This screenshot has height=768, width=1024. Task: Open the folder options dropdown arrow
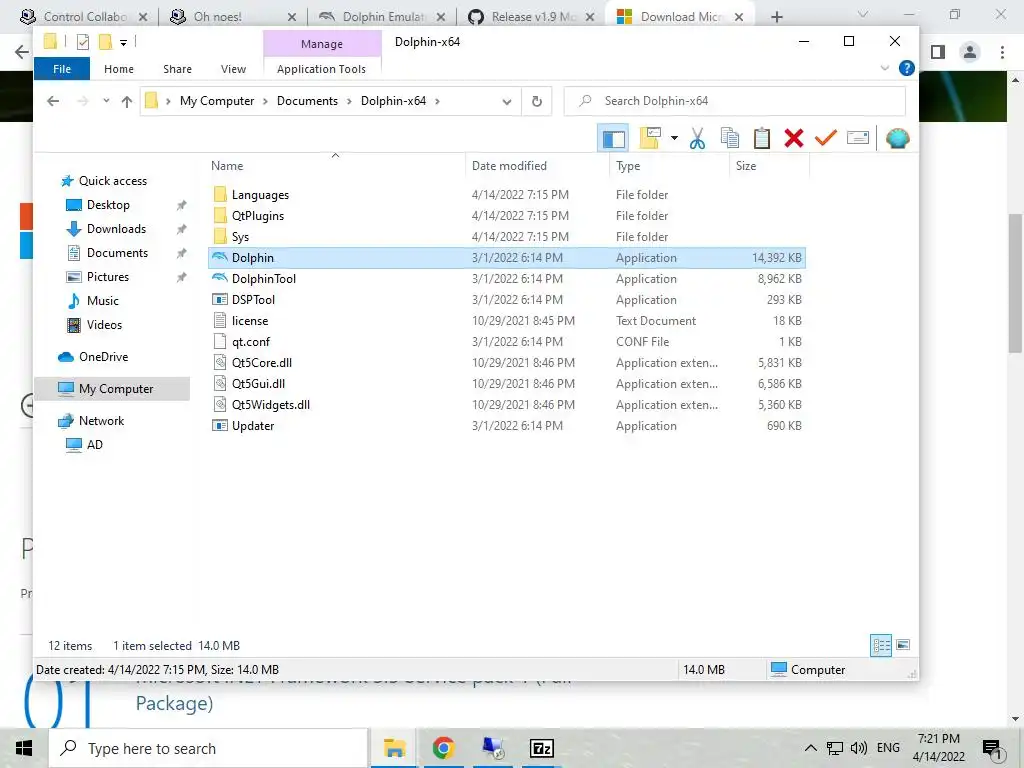tap(674, 138)
